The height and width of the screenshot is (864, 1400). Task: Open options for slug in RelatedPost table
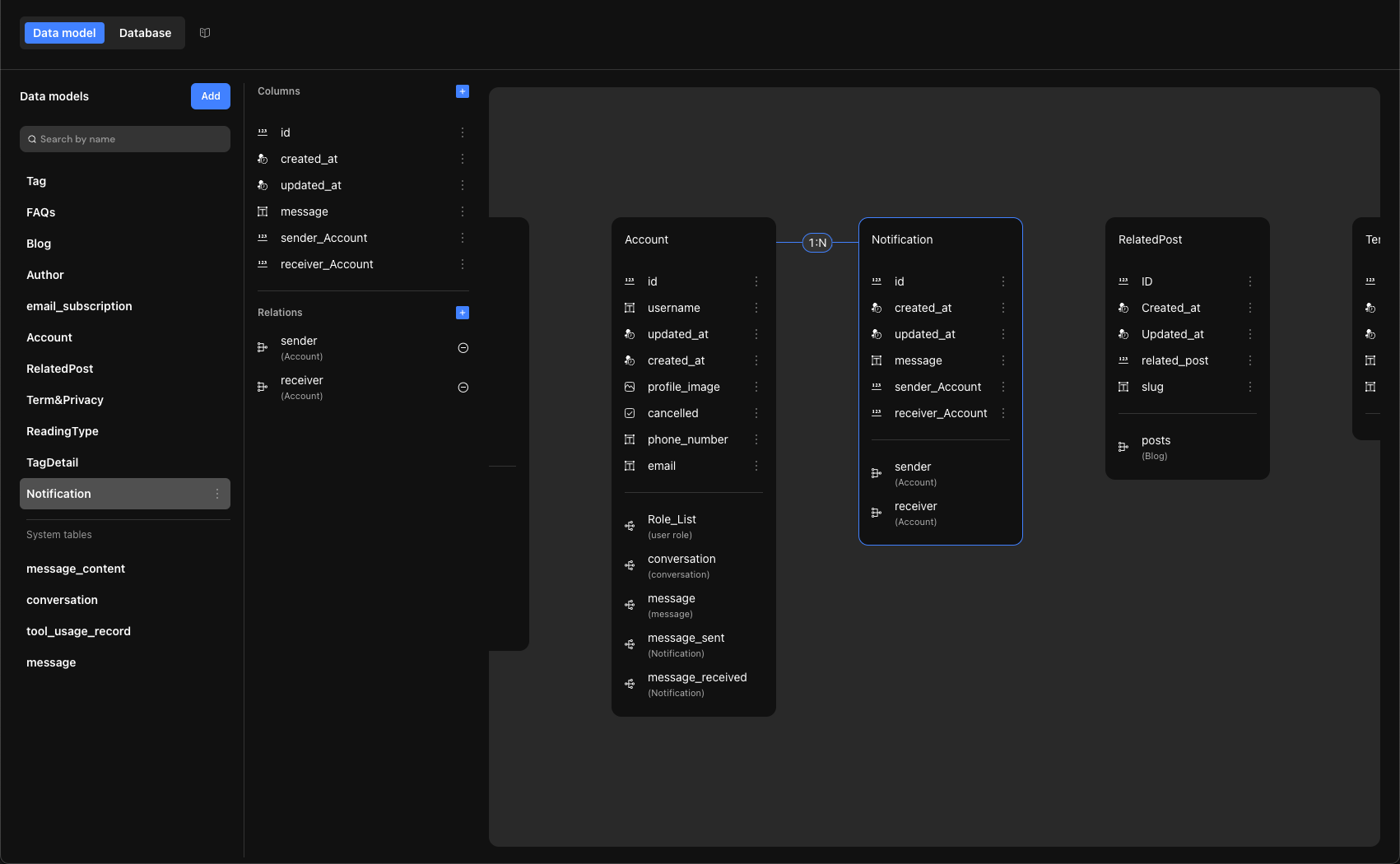tap(1250, 387)
